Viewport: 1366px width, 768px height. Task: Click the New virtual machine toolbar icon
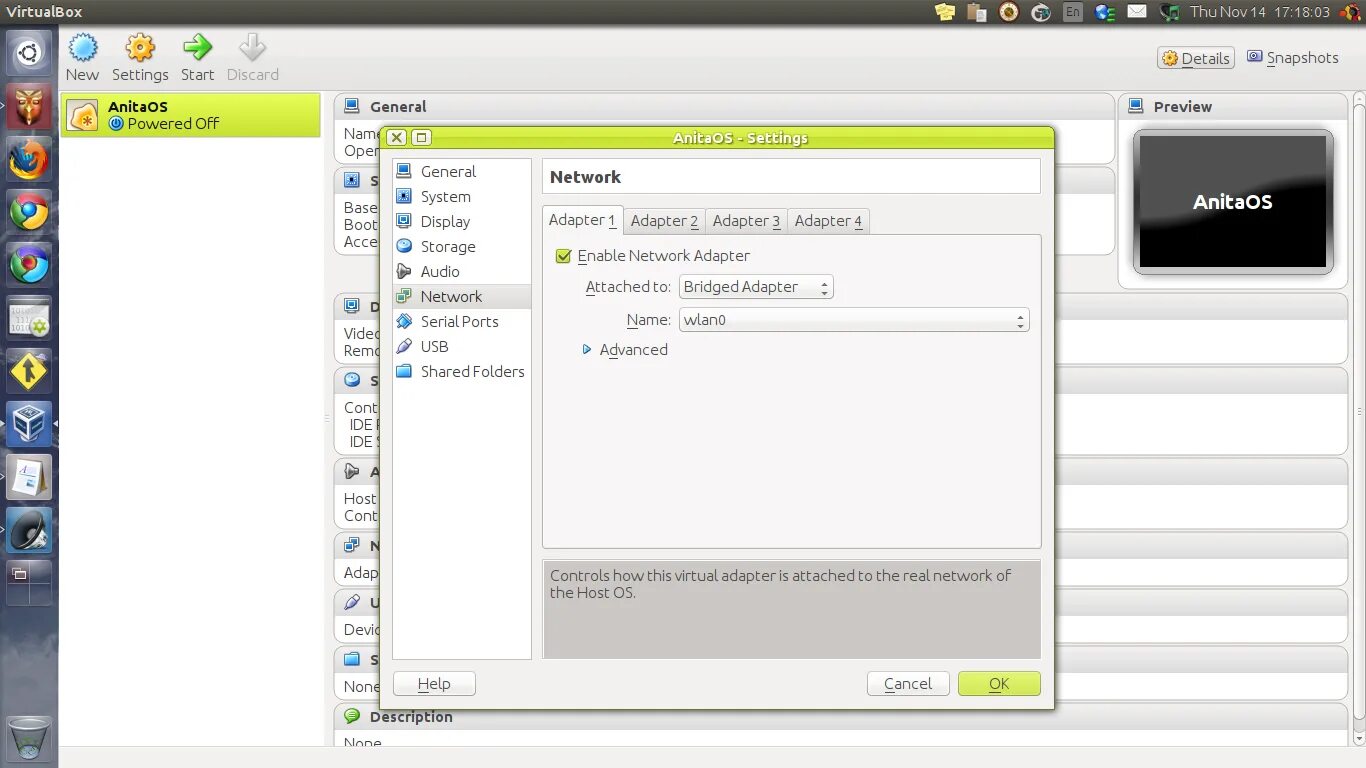coord(82,48)
